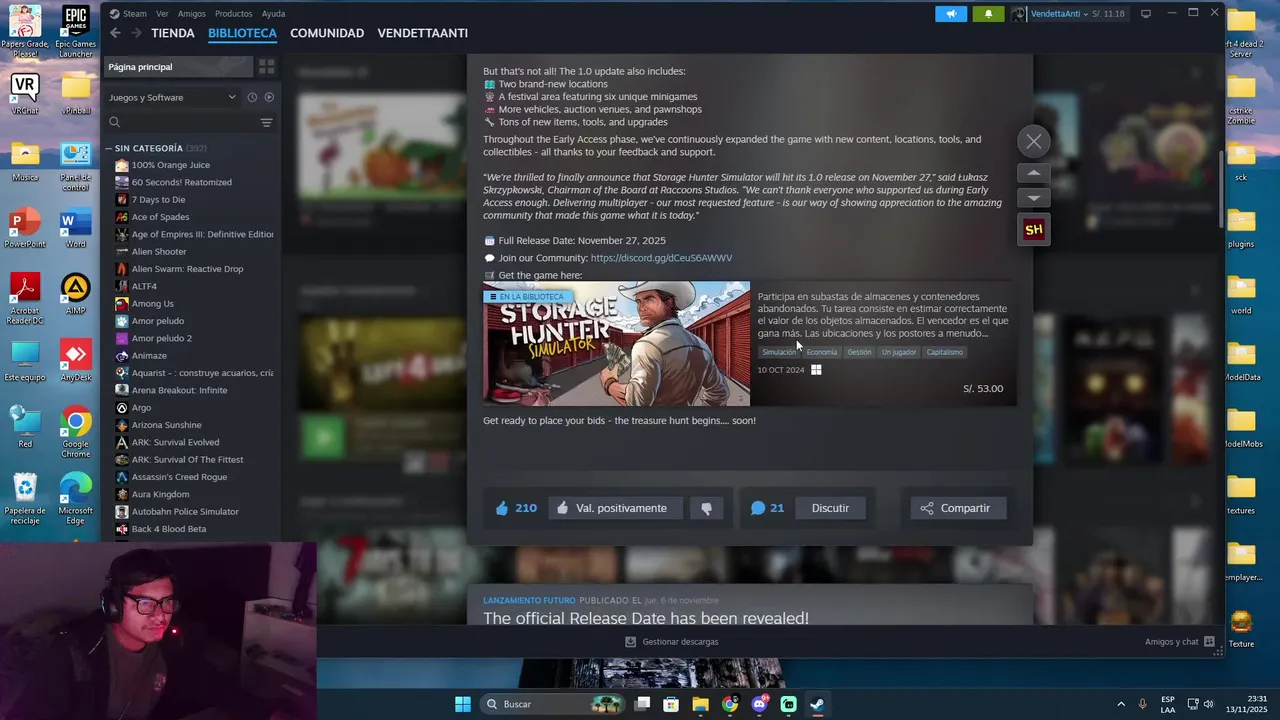
Task: Click the Discutir button
Action: tap(830, 508)
